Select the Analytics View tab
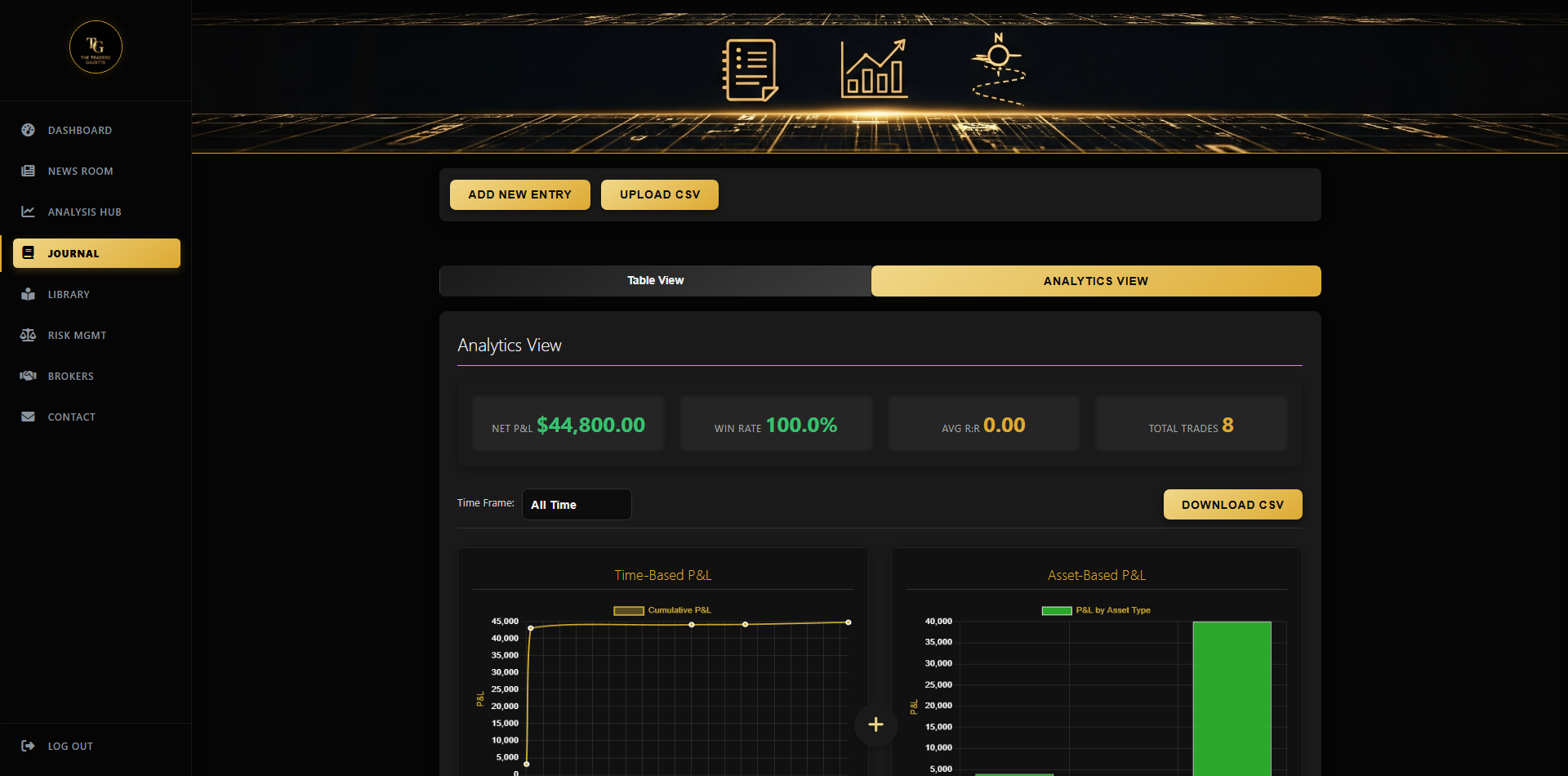The image size is (1568, 776). click(x=1095, y=280)
